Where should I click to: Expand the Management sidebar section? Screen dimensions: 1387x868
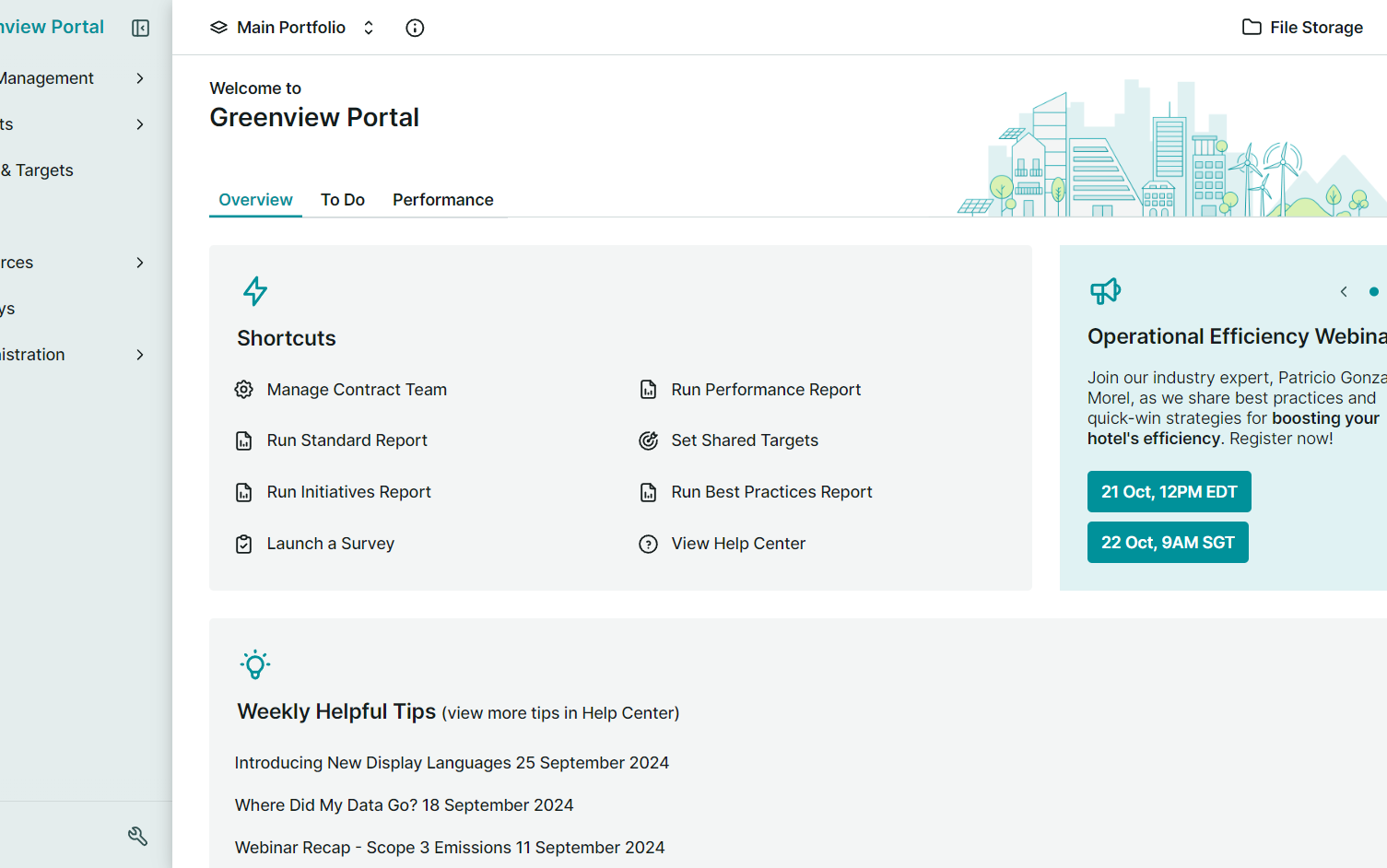139,78
